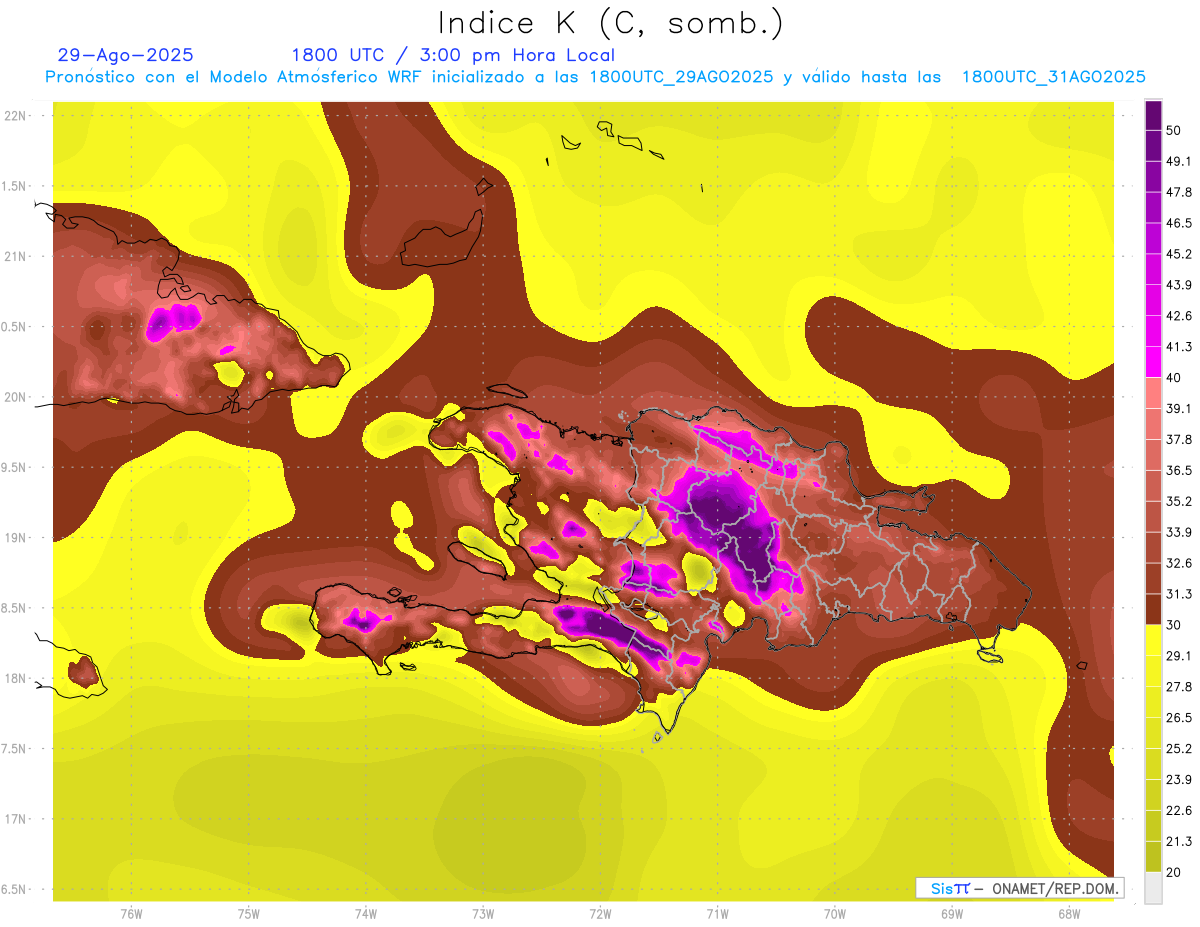Click the "18N" latitude label

pyautogui.click(x=16, y=678)
